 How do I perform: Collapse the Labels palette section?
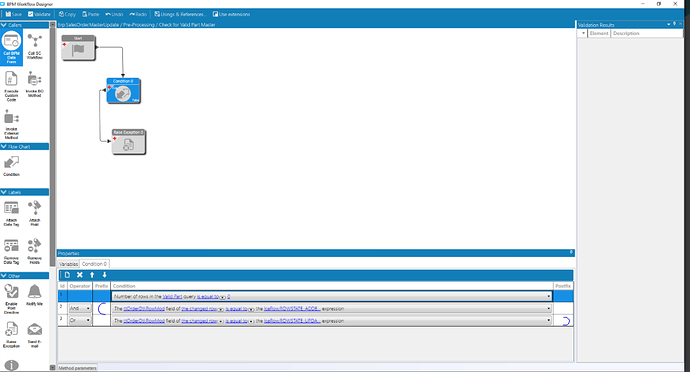[x=4, y=192]
